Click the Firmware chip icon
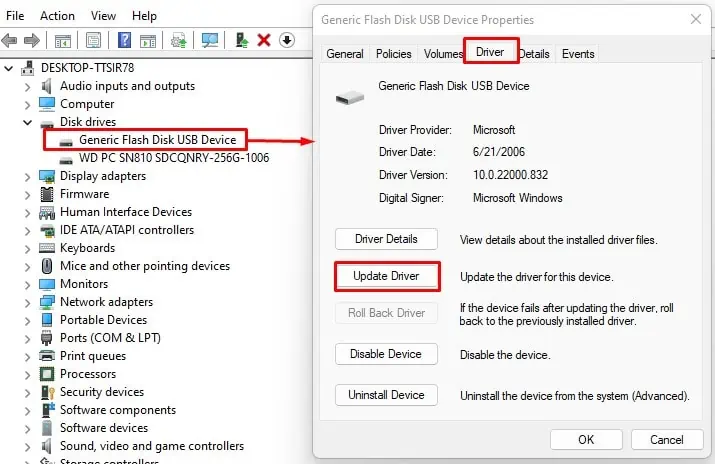The image size is (715, 464). pos(47,194)
